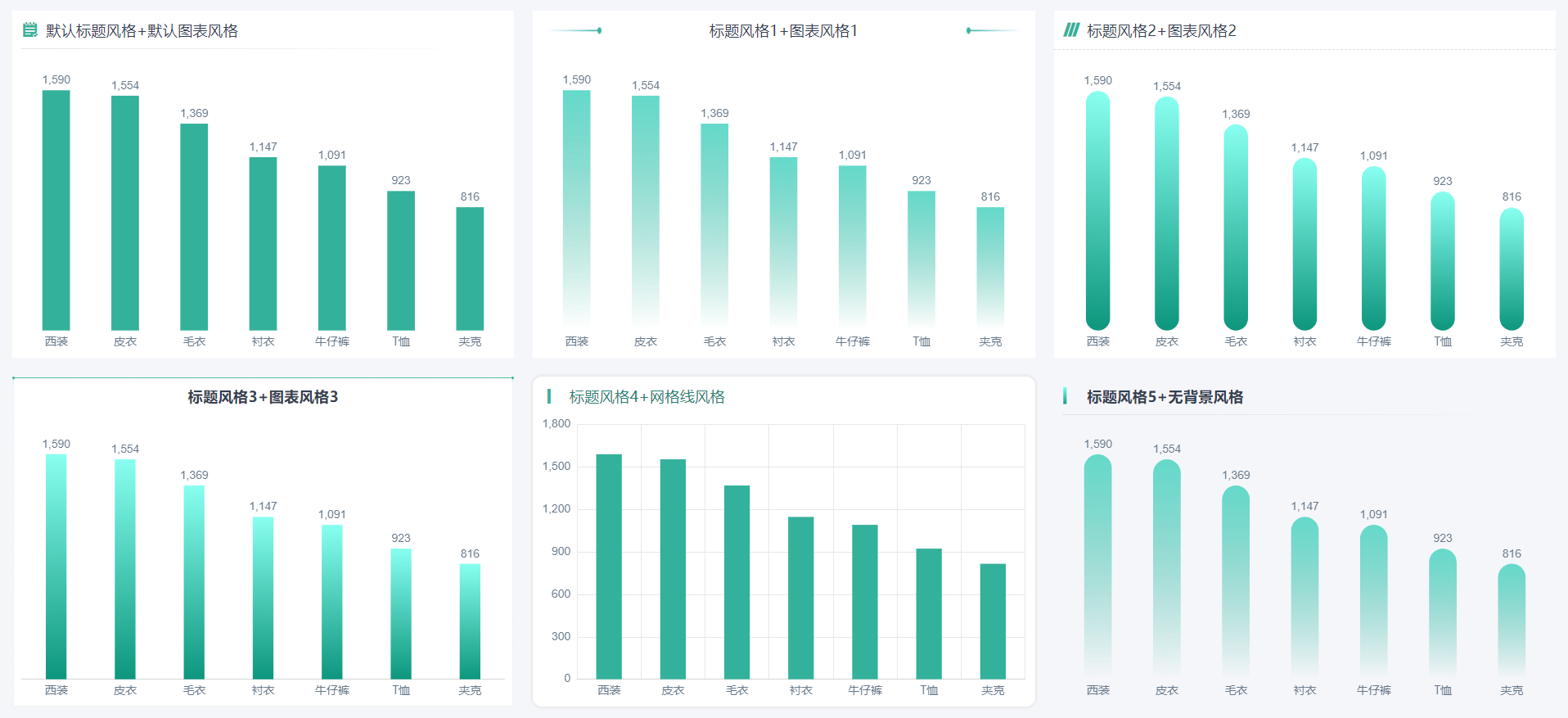Click the triple-slash icon beside 标题风格2 title

click(1070, 30)
